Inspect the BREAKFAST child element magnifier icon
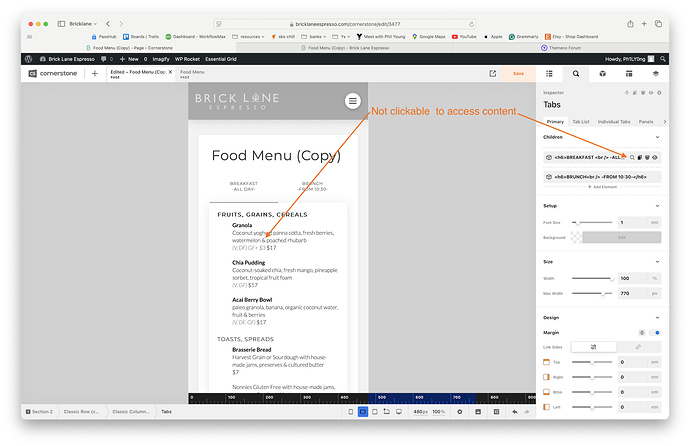 (x=632, y=157)
